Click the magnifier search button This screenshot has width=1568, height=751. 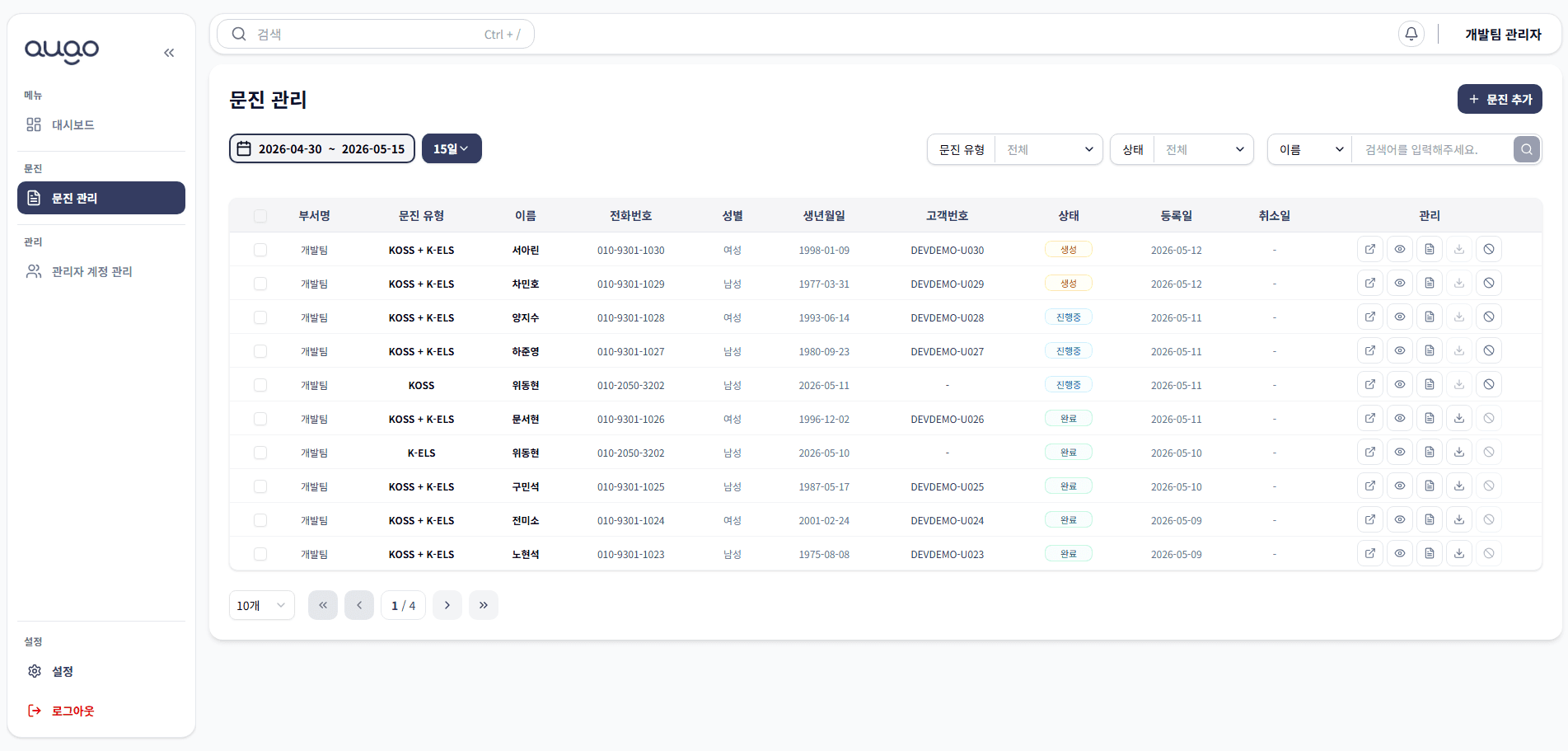[1527, 149]
